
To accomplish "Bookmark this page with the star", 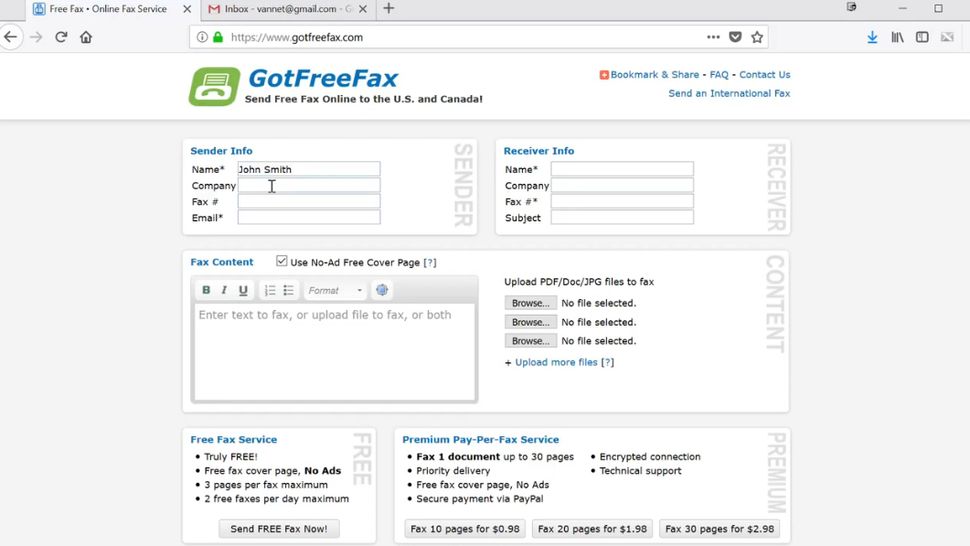I will click(x=757, y=37).
